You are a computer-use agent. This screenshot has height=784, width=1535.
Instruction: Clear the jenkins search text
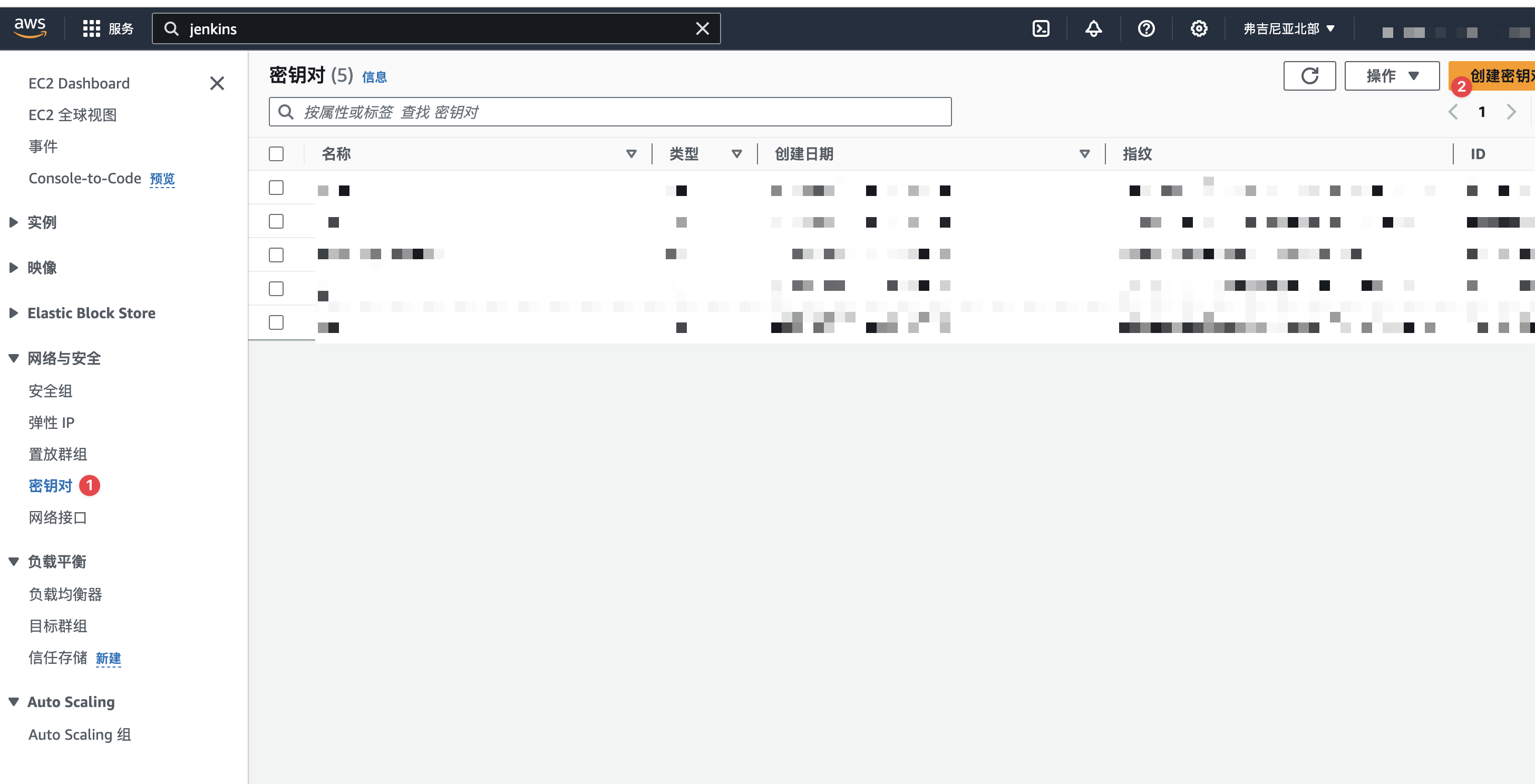pyautogui.click(x=703, y=28)
